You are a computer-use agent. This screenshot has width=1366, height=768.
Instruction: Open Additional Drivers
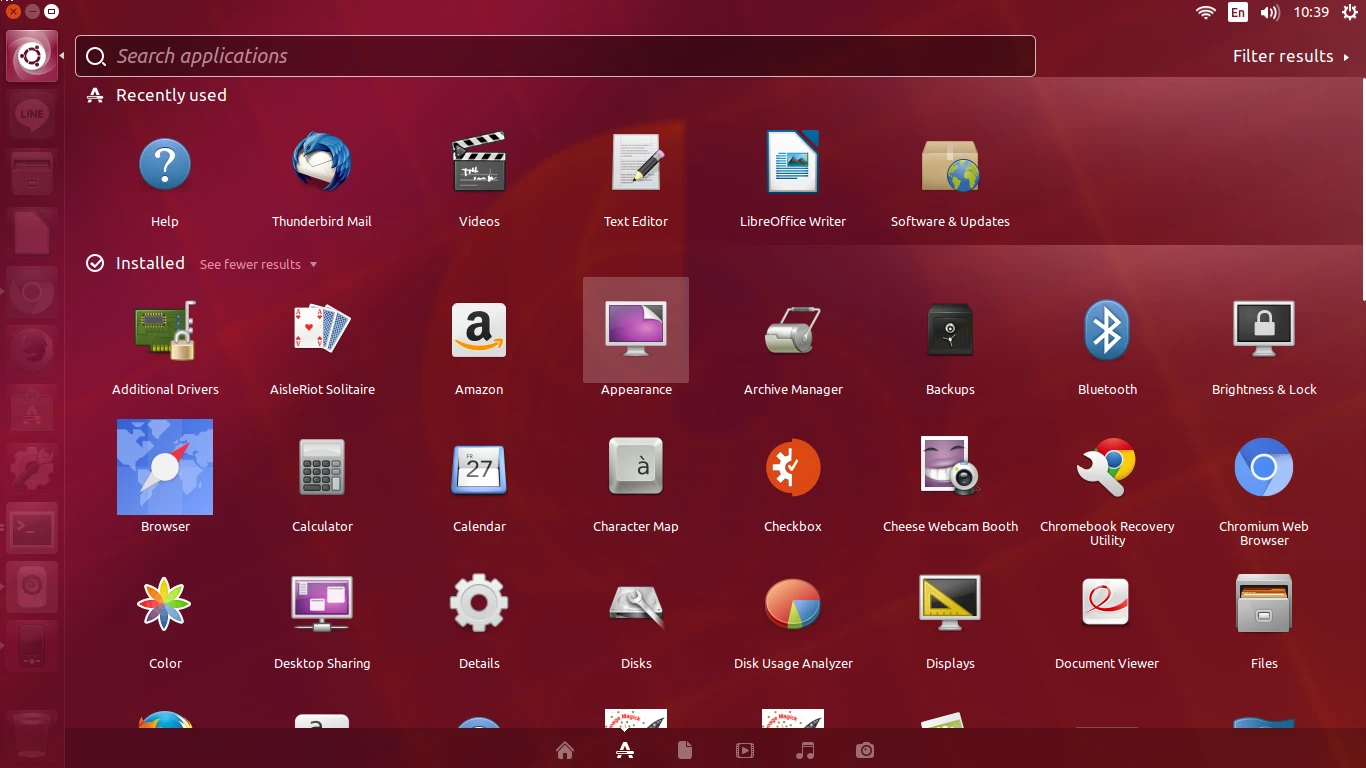click(165, 331)
